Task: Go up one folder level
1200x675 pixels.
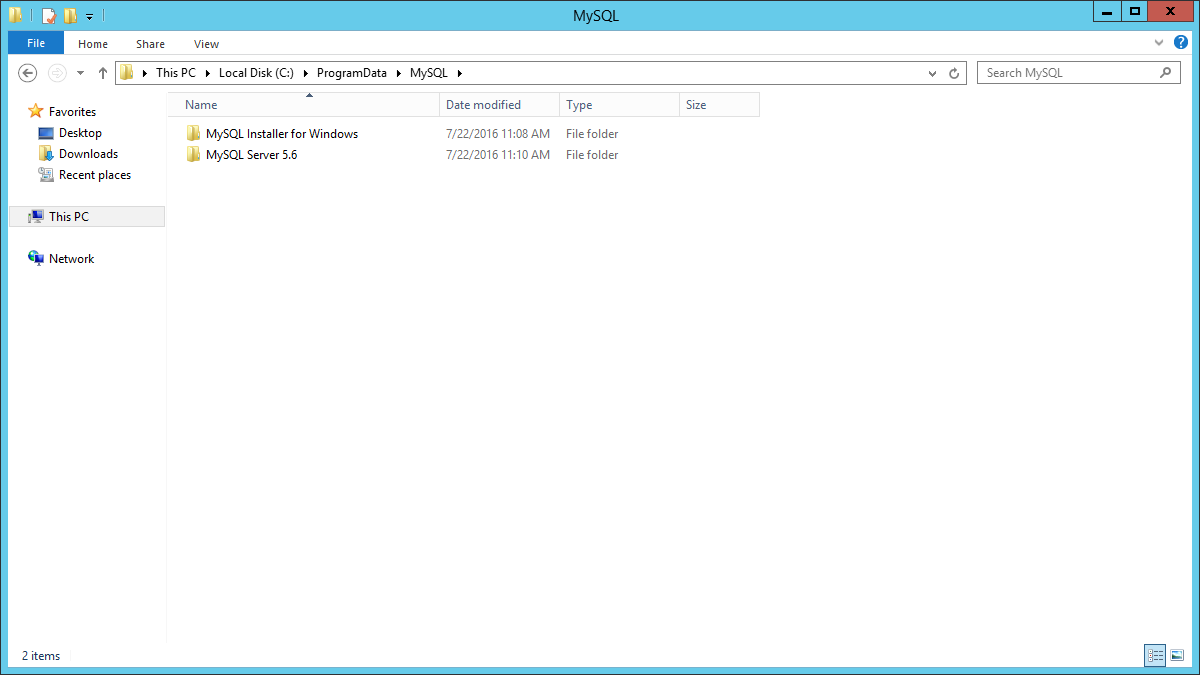Action: [x=102, y=73]
